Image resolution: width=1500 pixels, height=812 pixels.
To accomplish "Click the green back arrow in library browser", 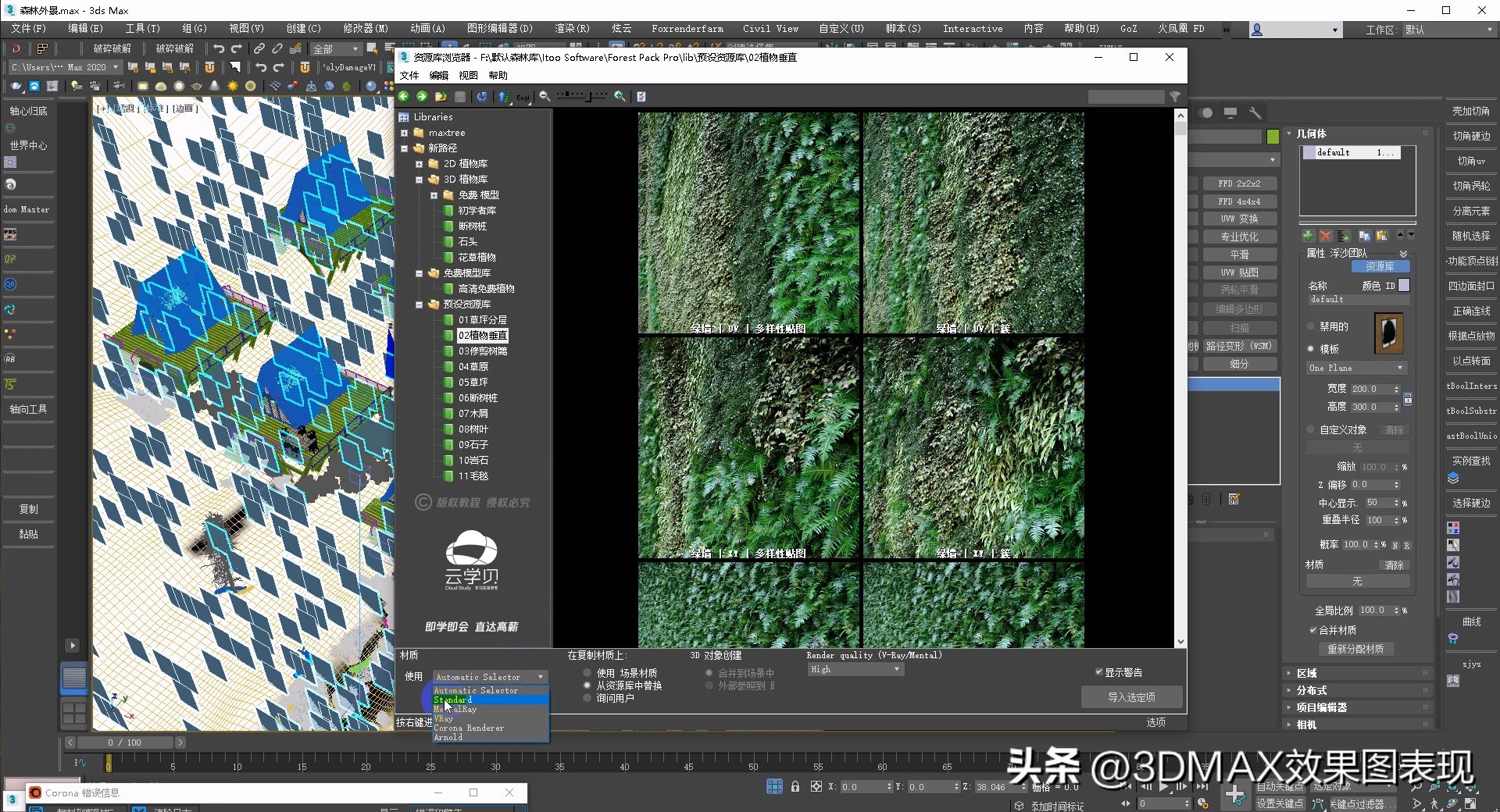I will click(x=404, y=96).
